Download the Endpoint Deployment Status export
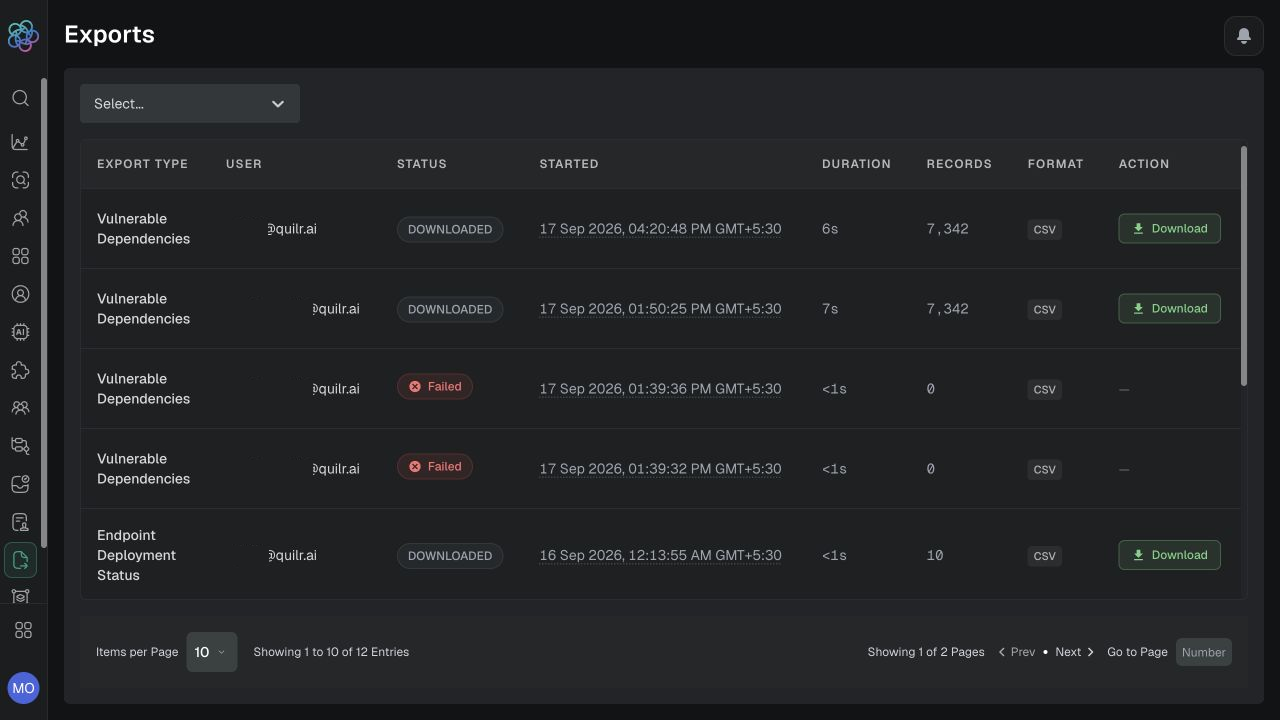1280x720 pixels. (x=1169, y=555)
